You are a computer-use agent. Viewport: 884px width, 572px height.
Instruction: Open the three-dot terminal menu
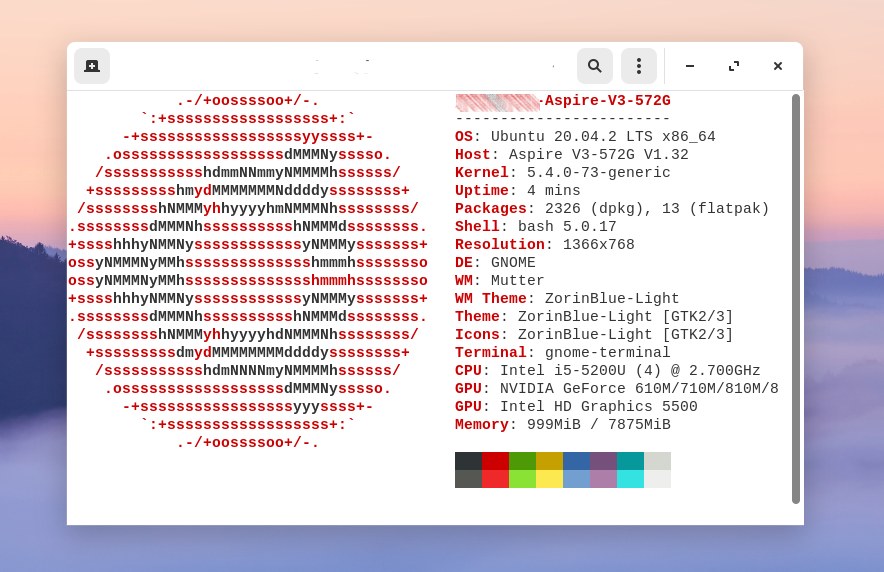tap(639, 66)
